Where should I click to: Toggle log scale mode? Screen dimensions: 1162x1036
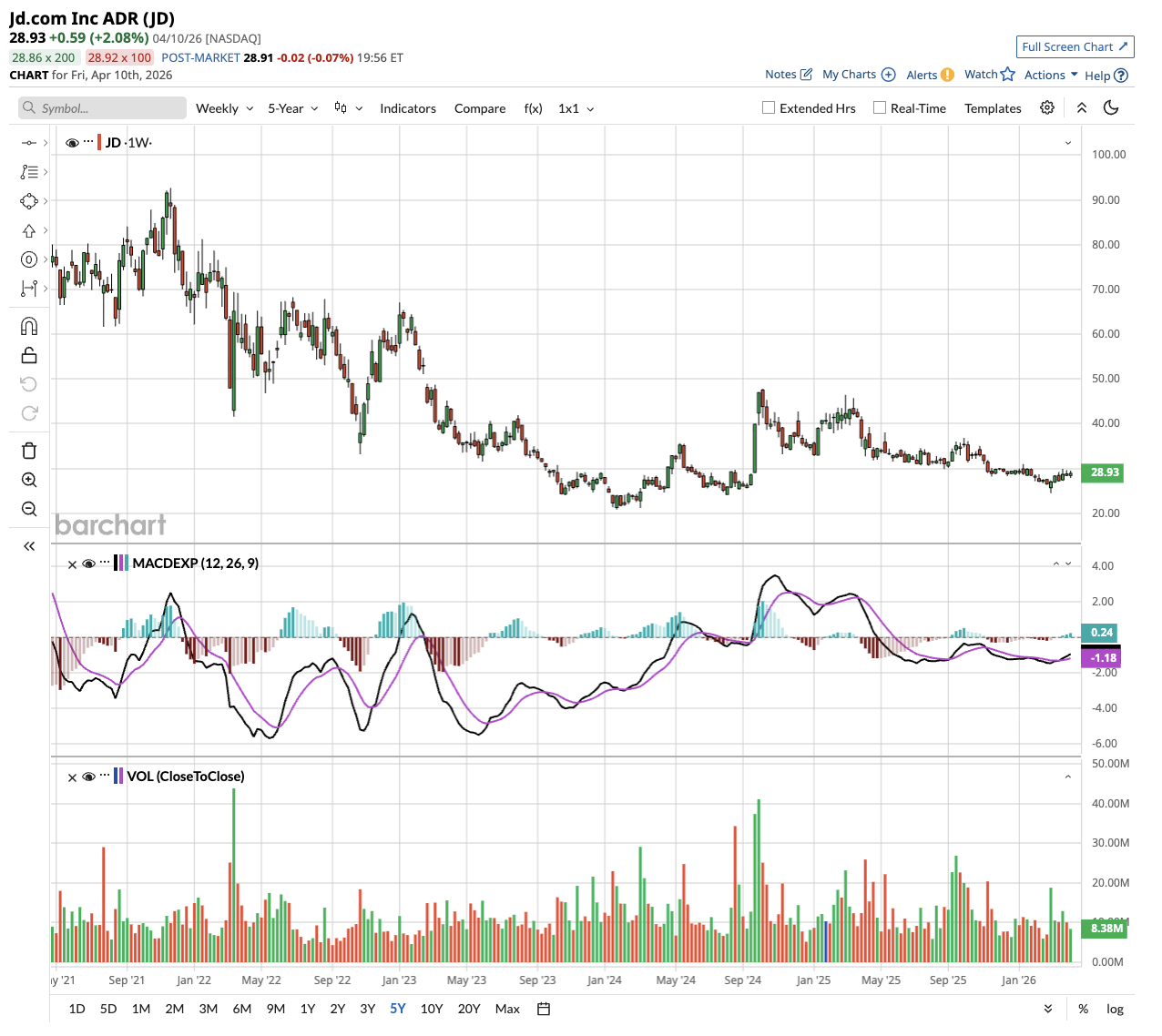(1115, 1009)
